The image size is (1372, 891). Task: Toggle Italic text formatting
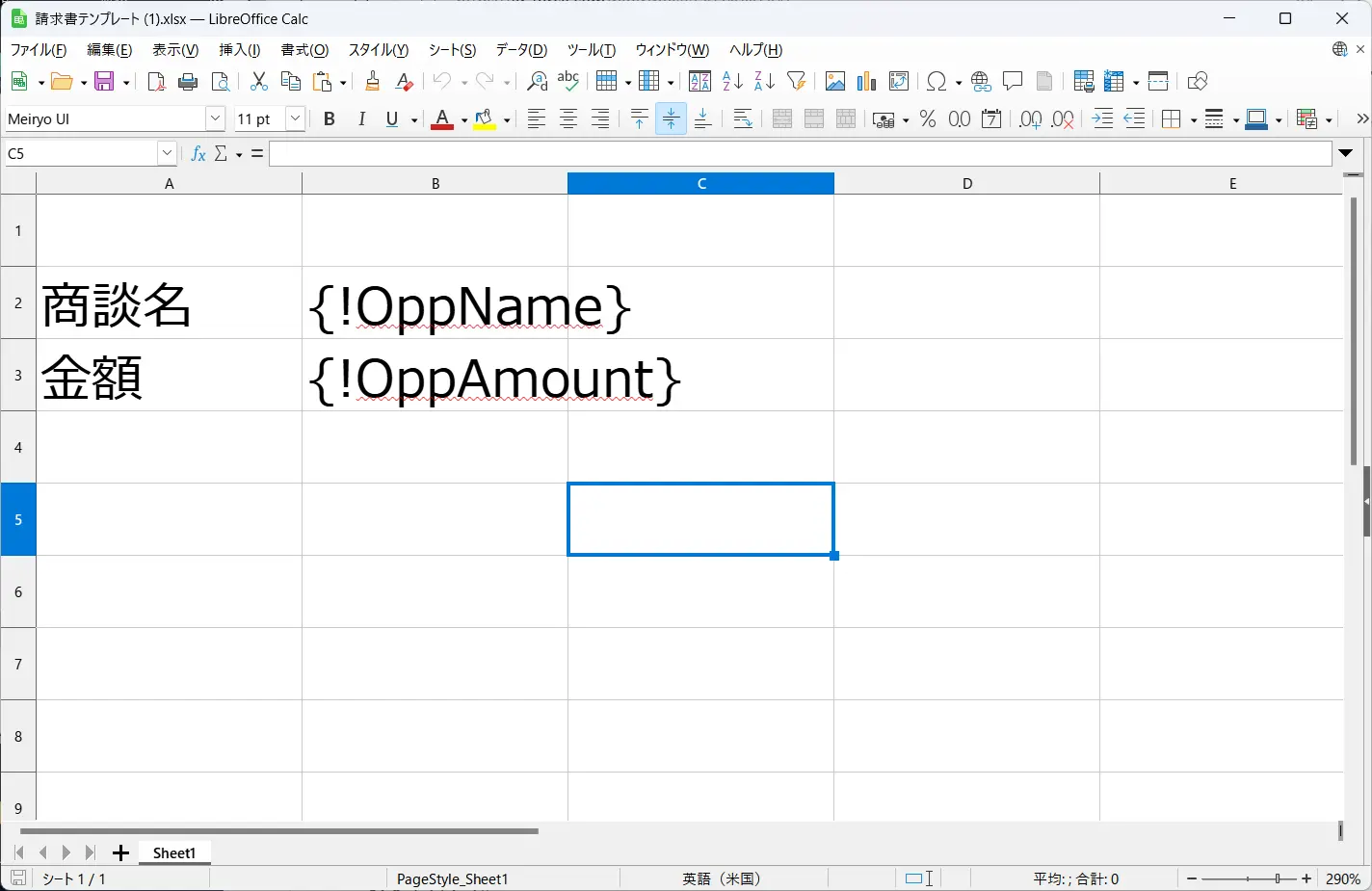coord(361,119)
